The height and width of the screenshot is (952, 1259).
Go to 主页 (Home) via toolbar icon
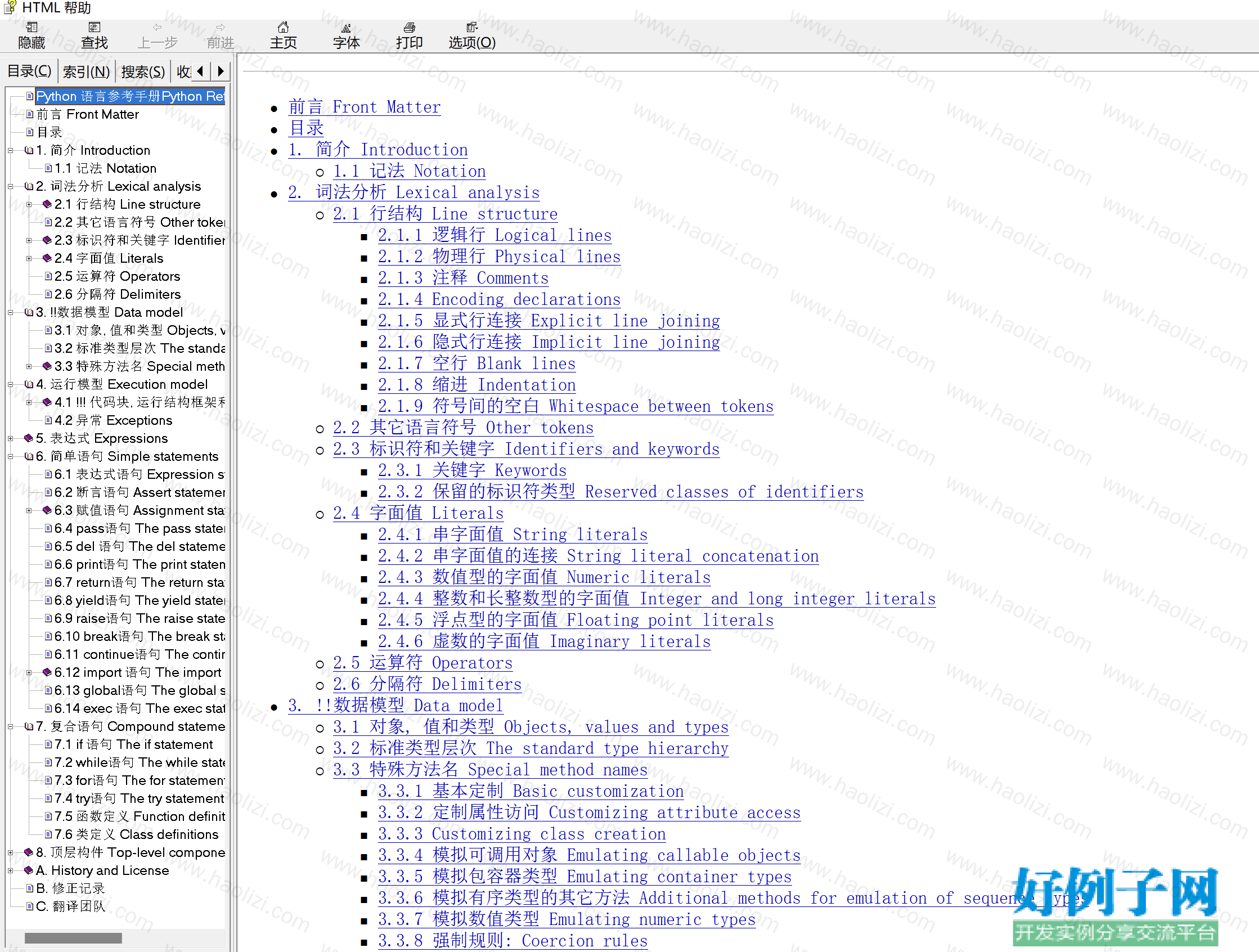283,28
